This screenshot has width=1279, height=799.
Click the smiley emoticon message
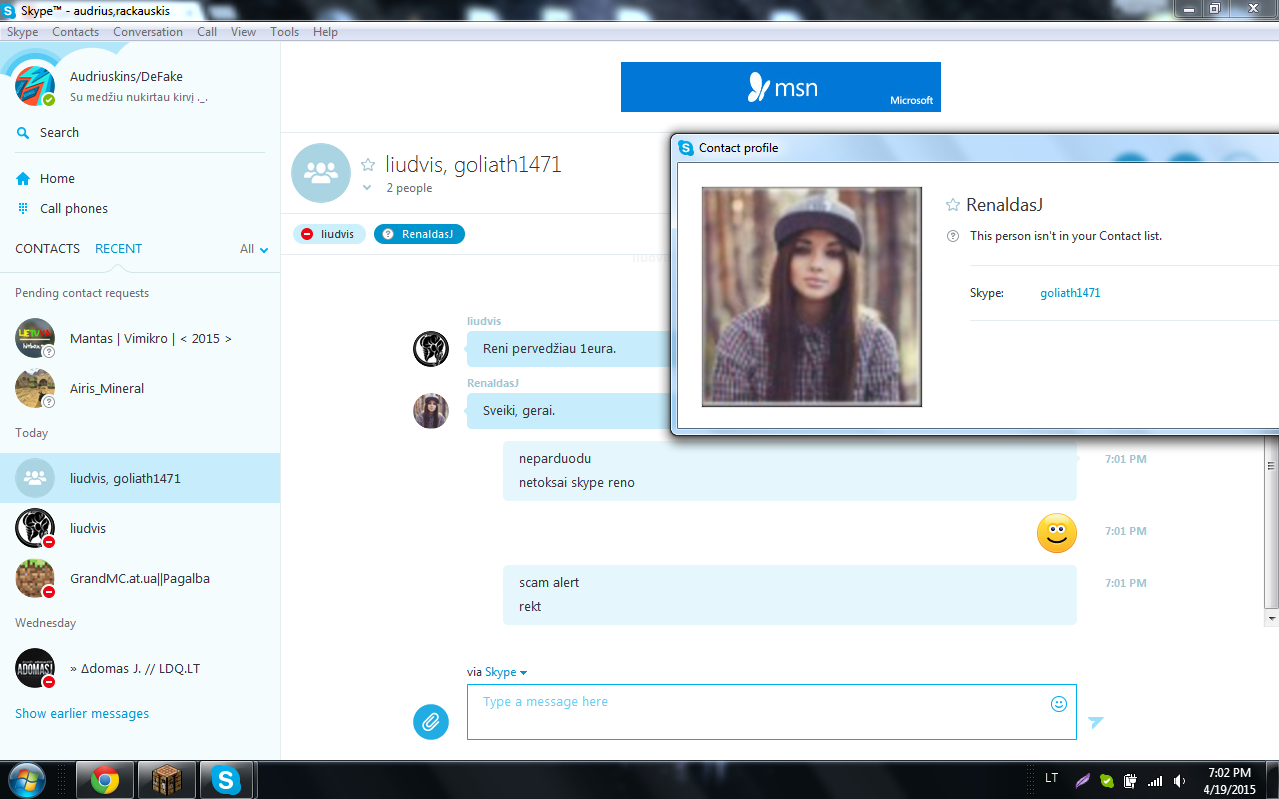pyautogui.click(x=1057, y=533)
